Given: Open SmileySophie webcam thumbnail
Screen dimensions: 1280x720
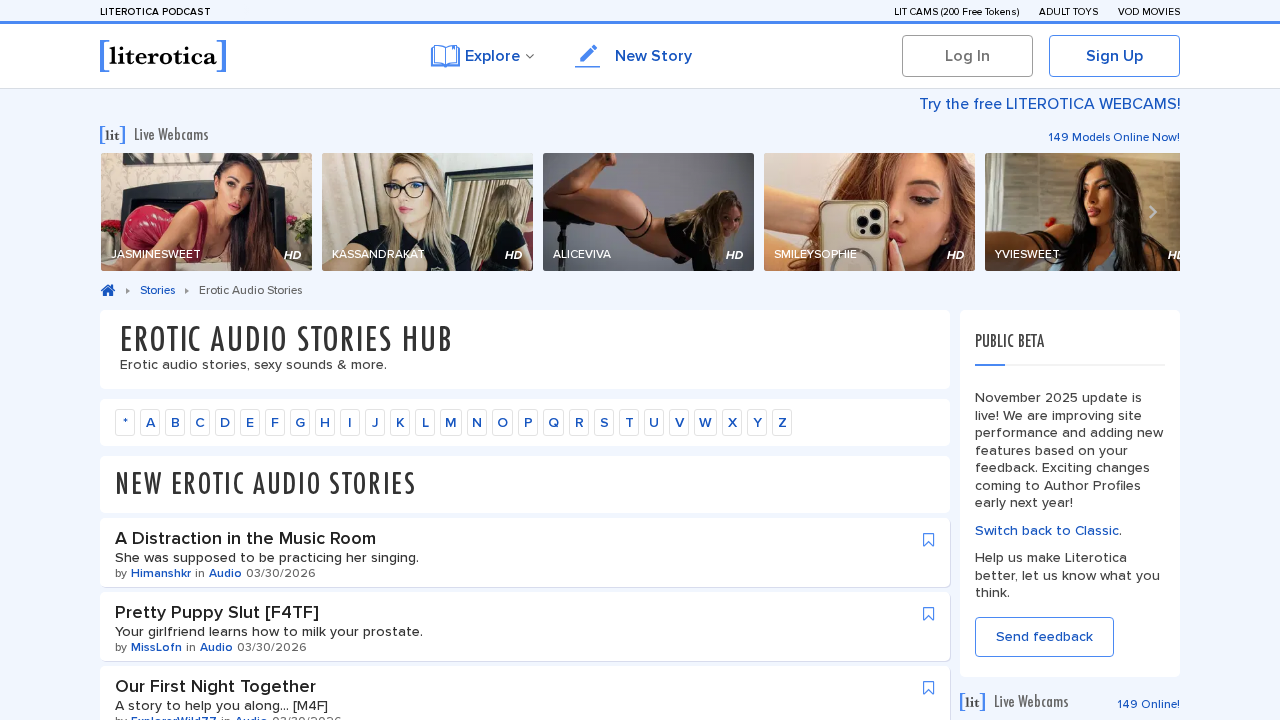Looking at the screenshot, I should pyautogui.click(x=869, y=212).
